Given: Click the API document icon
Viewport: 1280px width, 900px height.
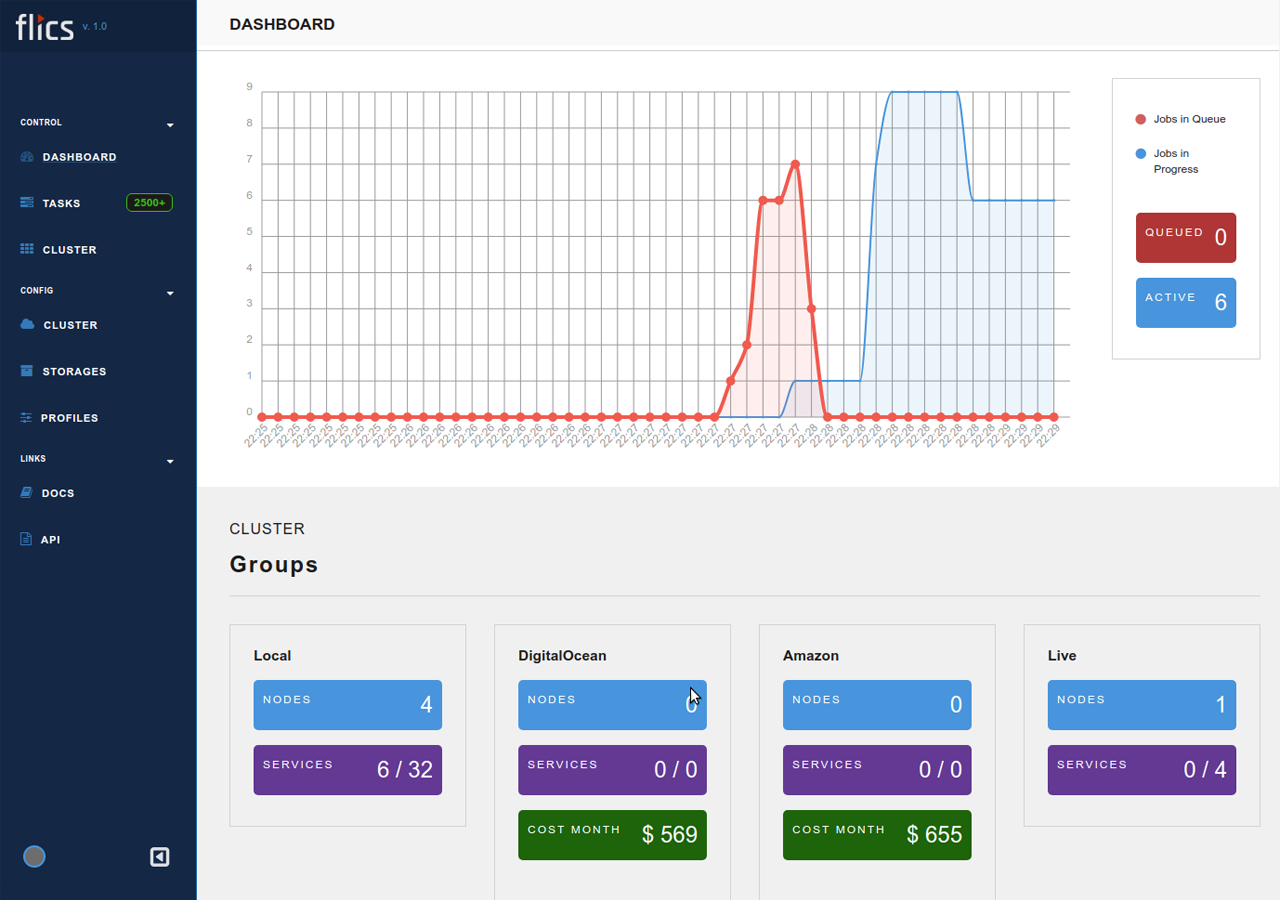Looking at the screenshot, I should pyautogui.click(x=27, y=540).
